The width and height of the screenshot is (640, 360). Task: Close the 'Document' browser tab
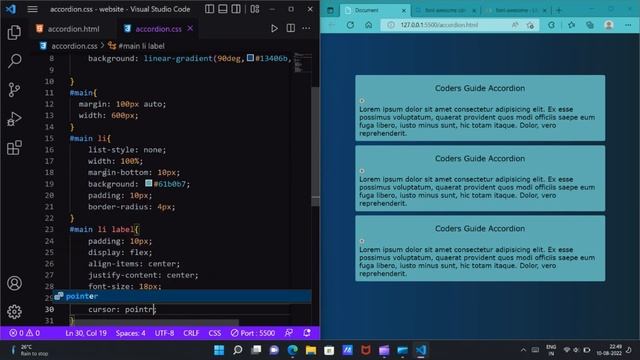pyautogui.click(x=404, y=10)
